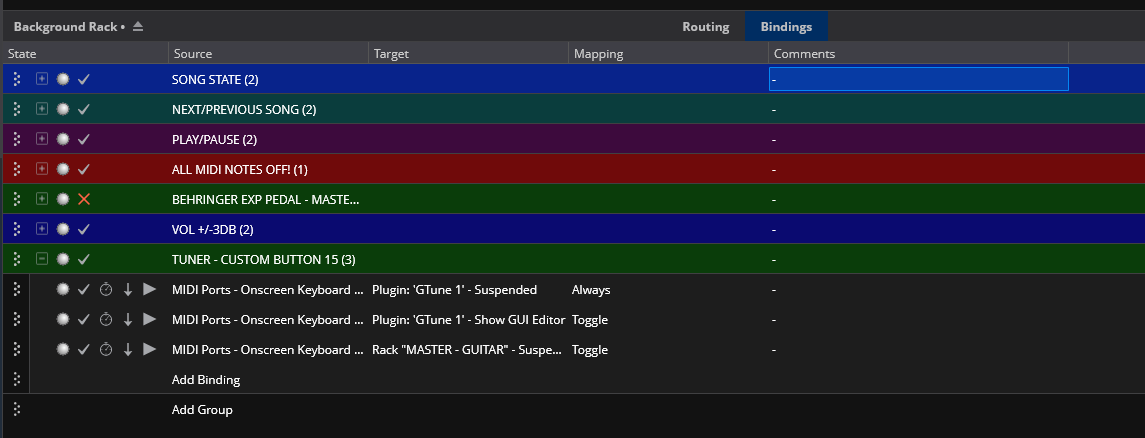The image size is (1145, 438).
Task: Expand the NEXT/PREVIOUS SONG group
Action: click(42, 109)
